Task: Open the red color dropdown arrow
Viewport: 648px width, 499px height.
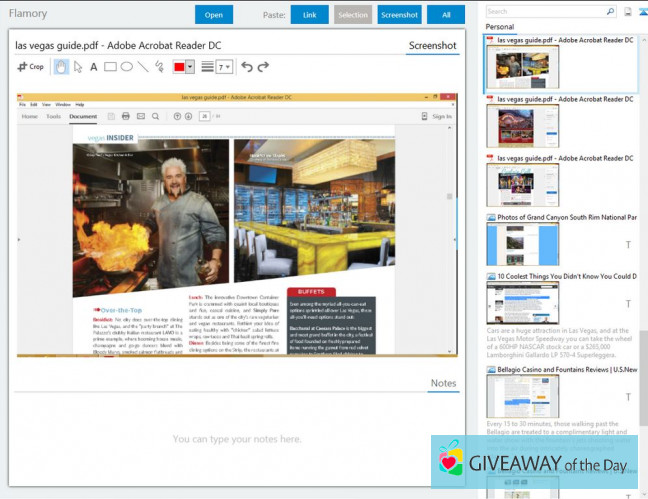Action: coord(190,67)
